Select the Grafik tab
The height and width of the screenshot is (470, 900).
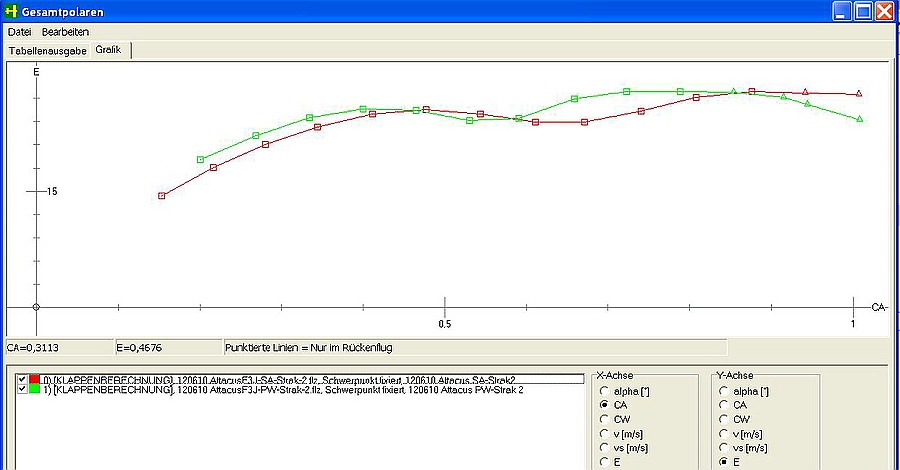[x=109, y=49]
